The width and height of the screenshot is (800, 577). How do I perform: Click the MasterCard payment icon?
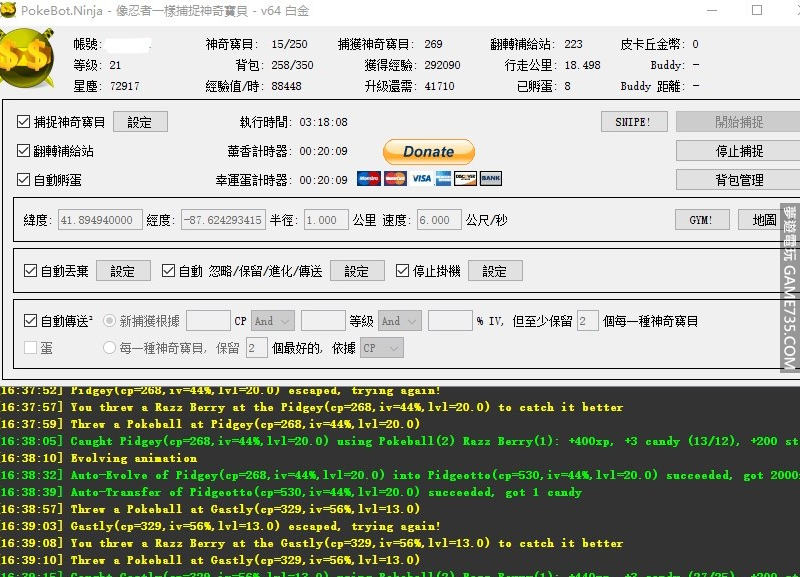395,179
